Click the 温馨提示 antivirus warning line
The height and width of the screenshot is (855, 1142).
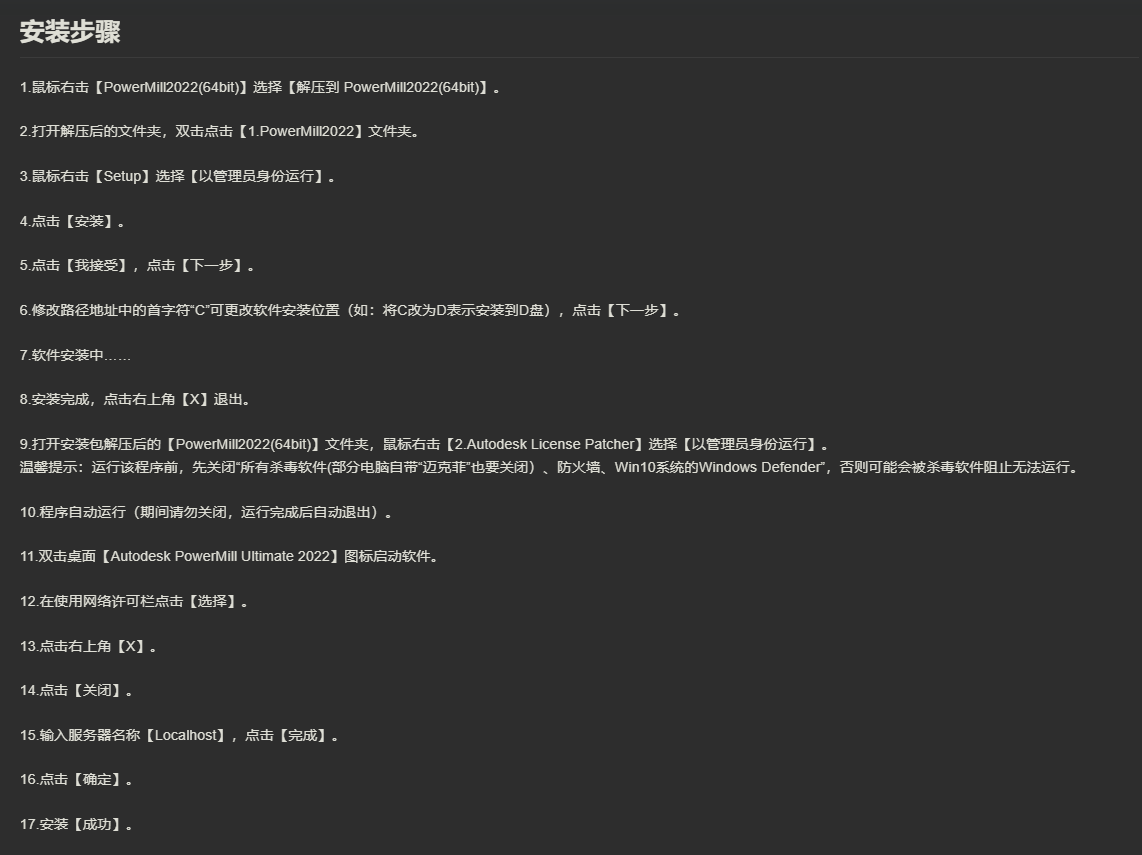548,468
